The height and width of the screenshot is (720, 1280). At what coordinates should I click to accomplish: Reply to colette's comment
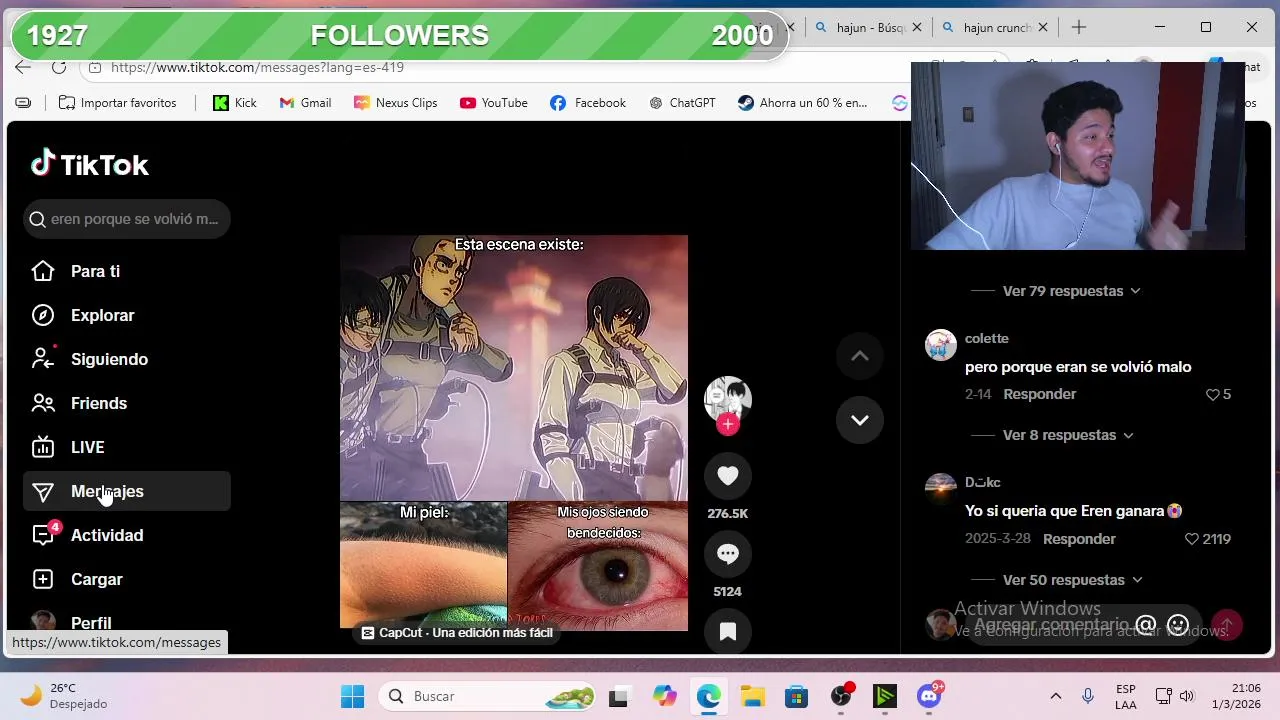[1040, 394]
